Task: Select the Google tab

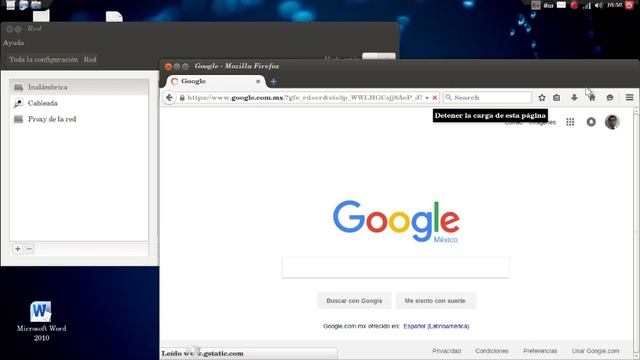Action: (x=216, y=82)
